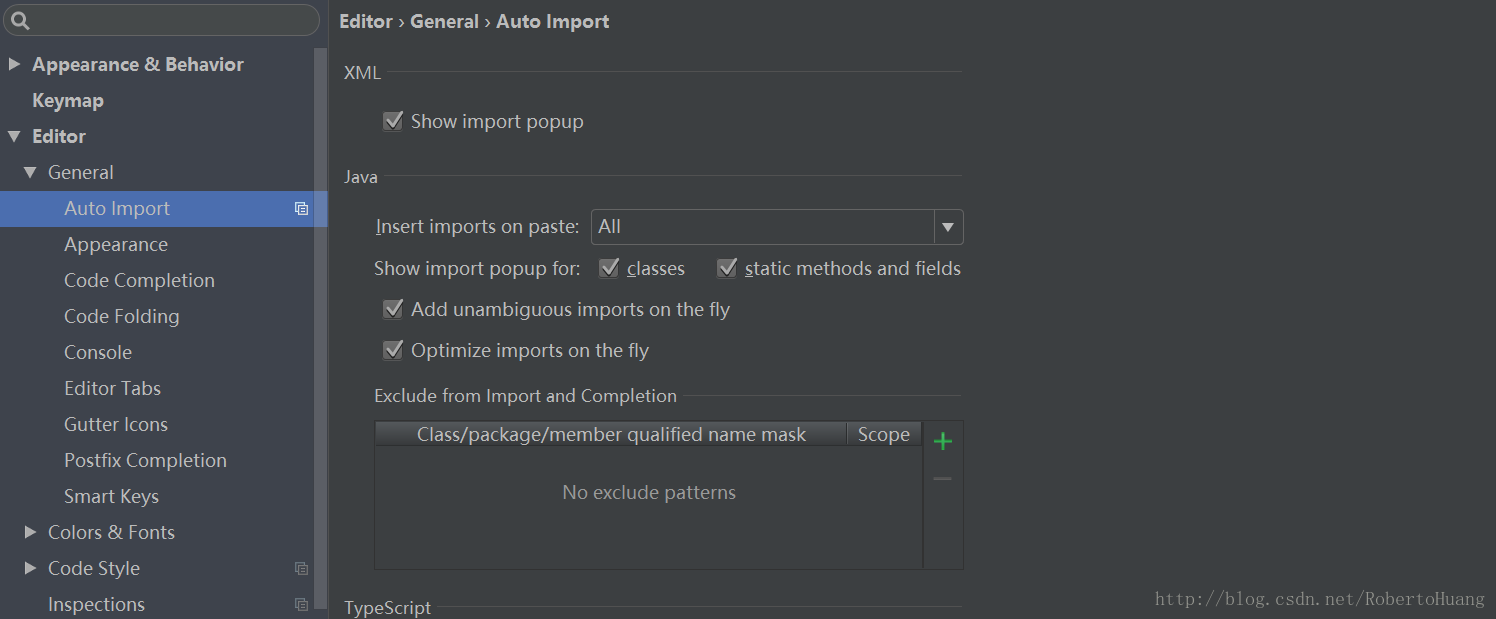
Task: Disable Optimize imports on the fly
Action: pyautogui.click(x=393, y=351)
